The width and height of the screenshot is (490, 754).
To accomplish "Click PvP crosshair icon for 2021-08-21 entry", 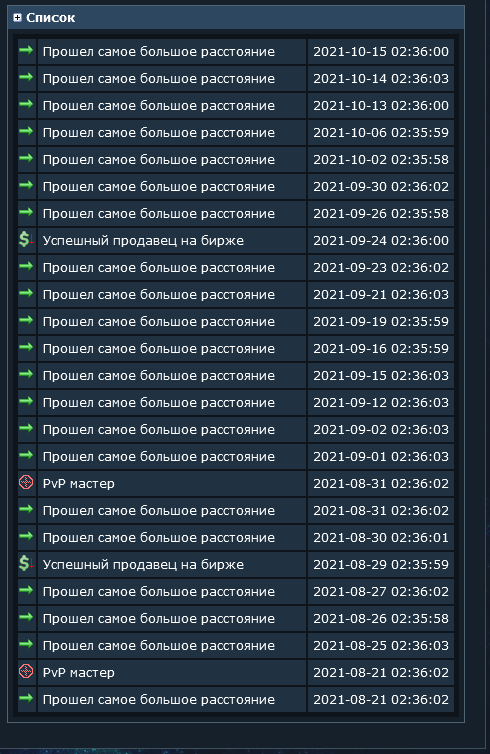I will pos(26,671).
